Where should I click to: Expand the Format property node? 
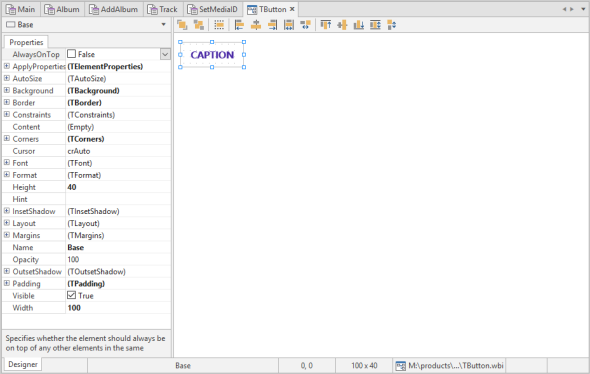(7, 174)
